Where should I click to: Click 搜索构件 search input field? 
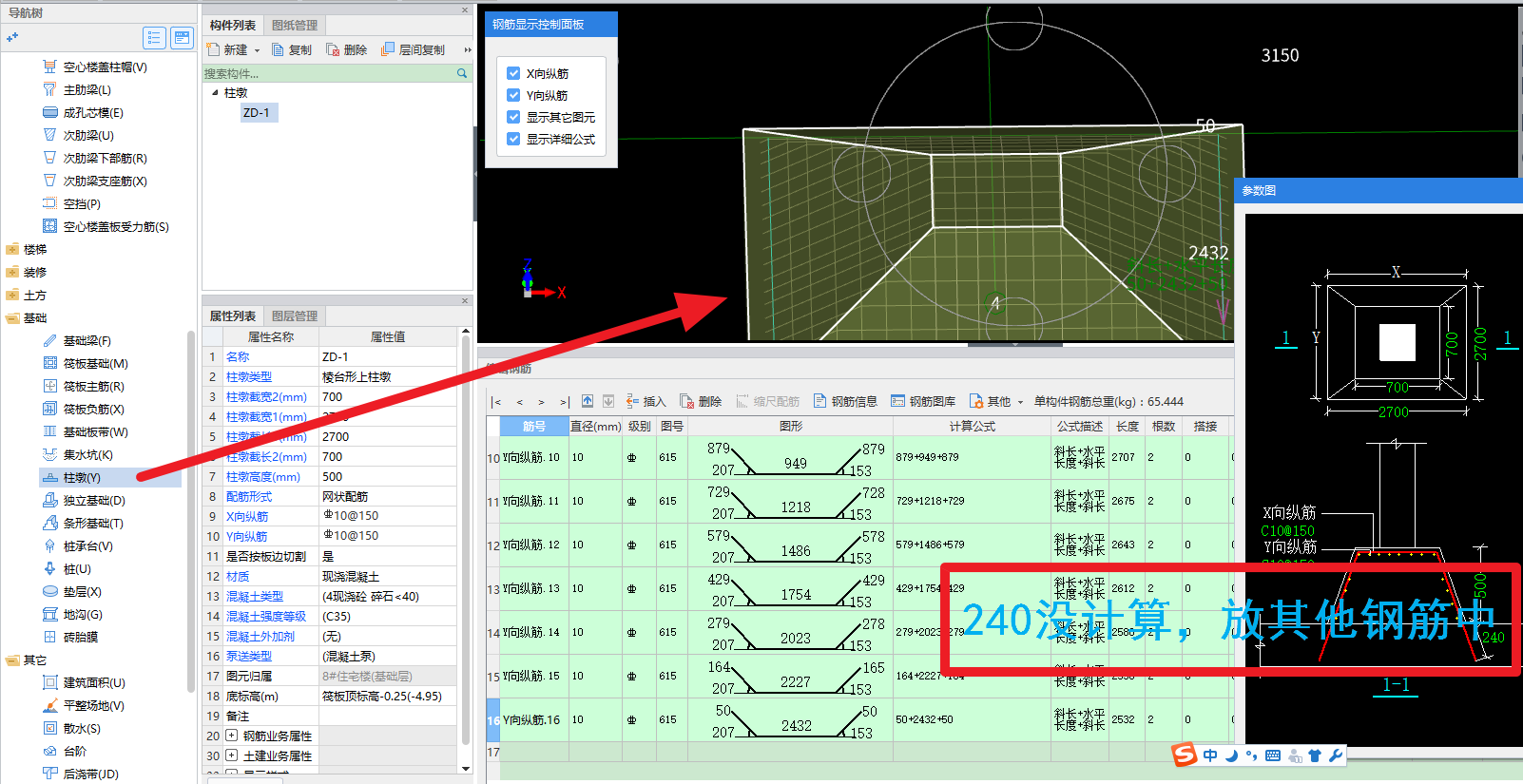(x=329, y=73)
